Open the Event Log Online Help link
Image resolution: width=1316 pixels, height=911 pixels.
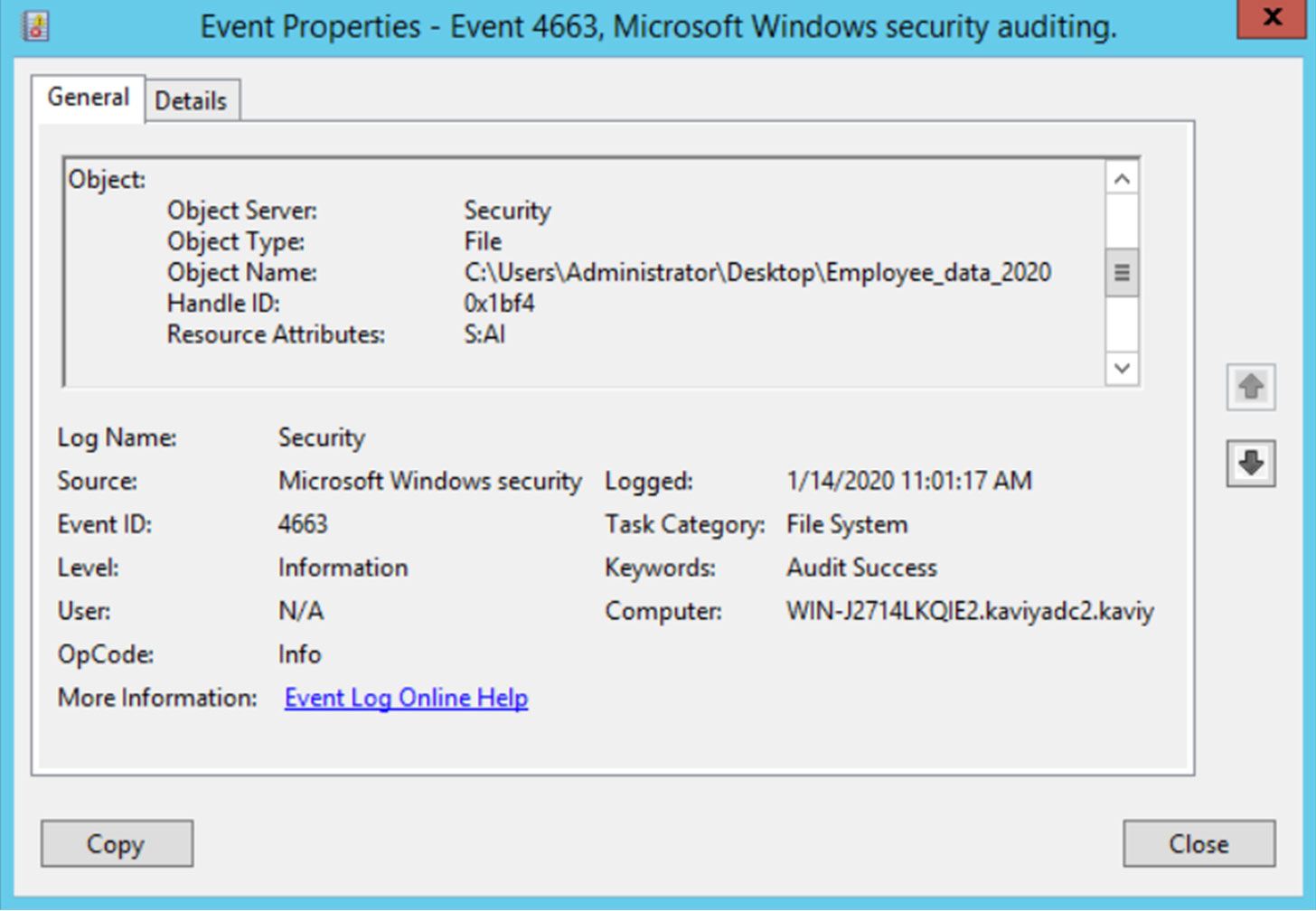(406, 698)
